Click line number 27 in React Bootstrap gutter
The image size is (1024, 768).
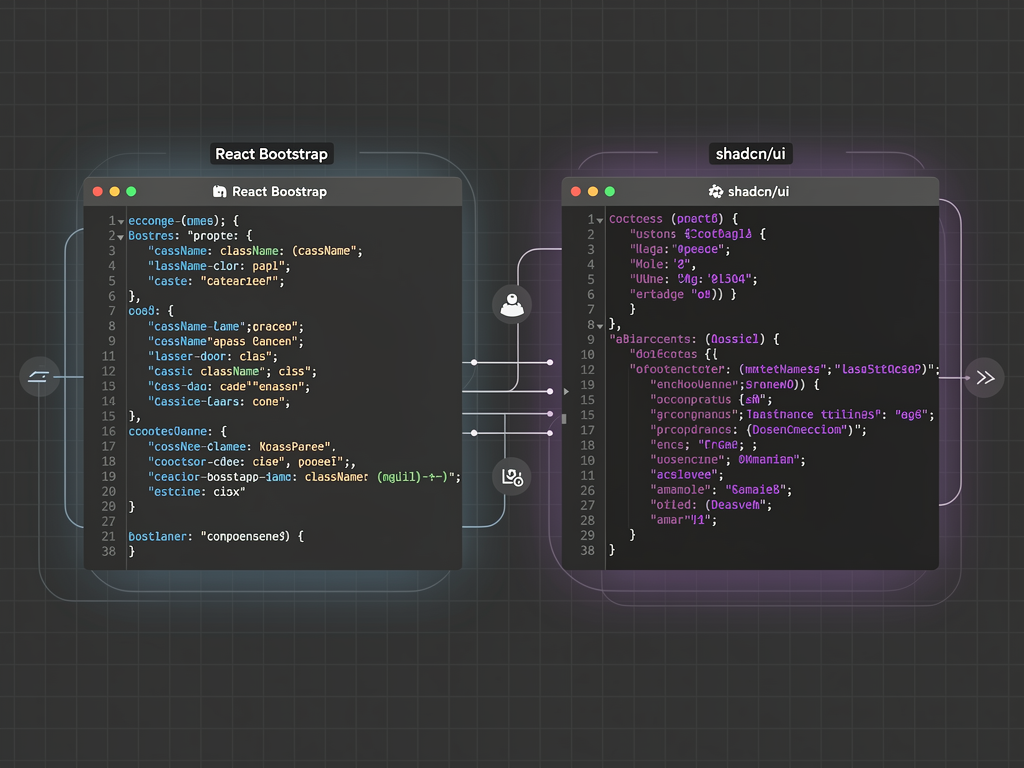point(108,521)
